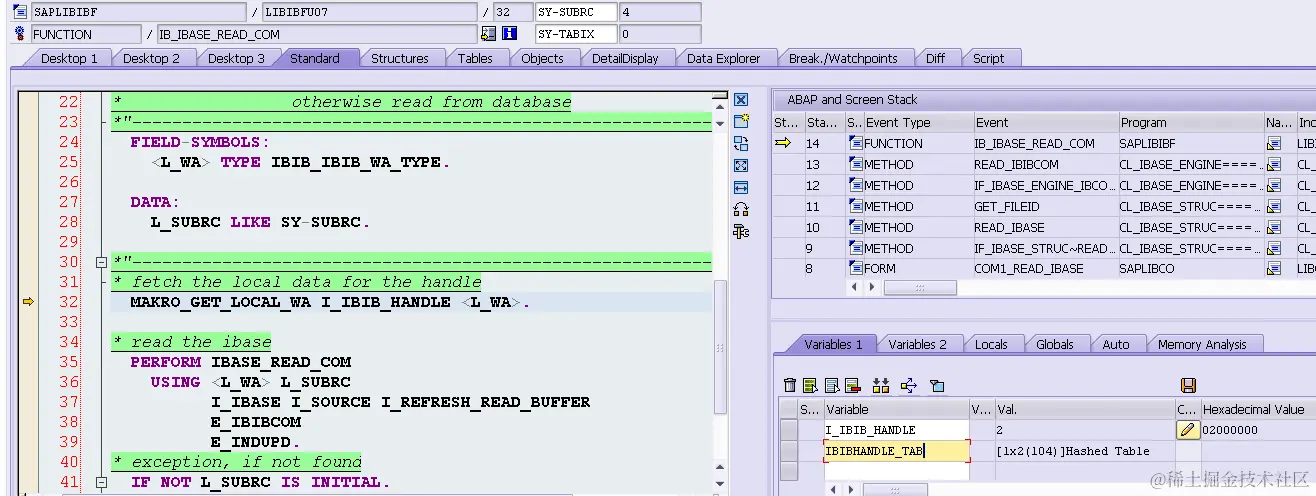
Task: Click the list icon with the red minus
Action: pyautogui.click(x=852, y=385)
